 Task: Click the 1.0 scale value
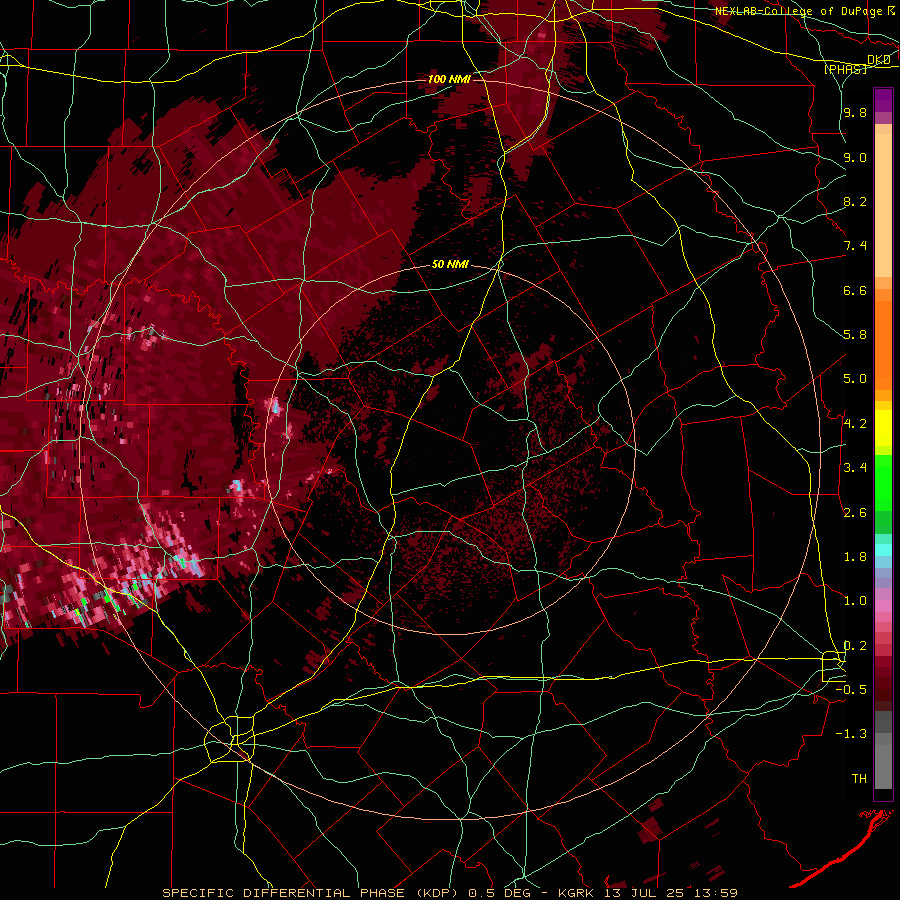[x=855, y=601]
